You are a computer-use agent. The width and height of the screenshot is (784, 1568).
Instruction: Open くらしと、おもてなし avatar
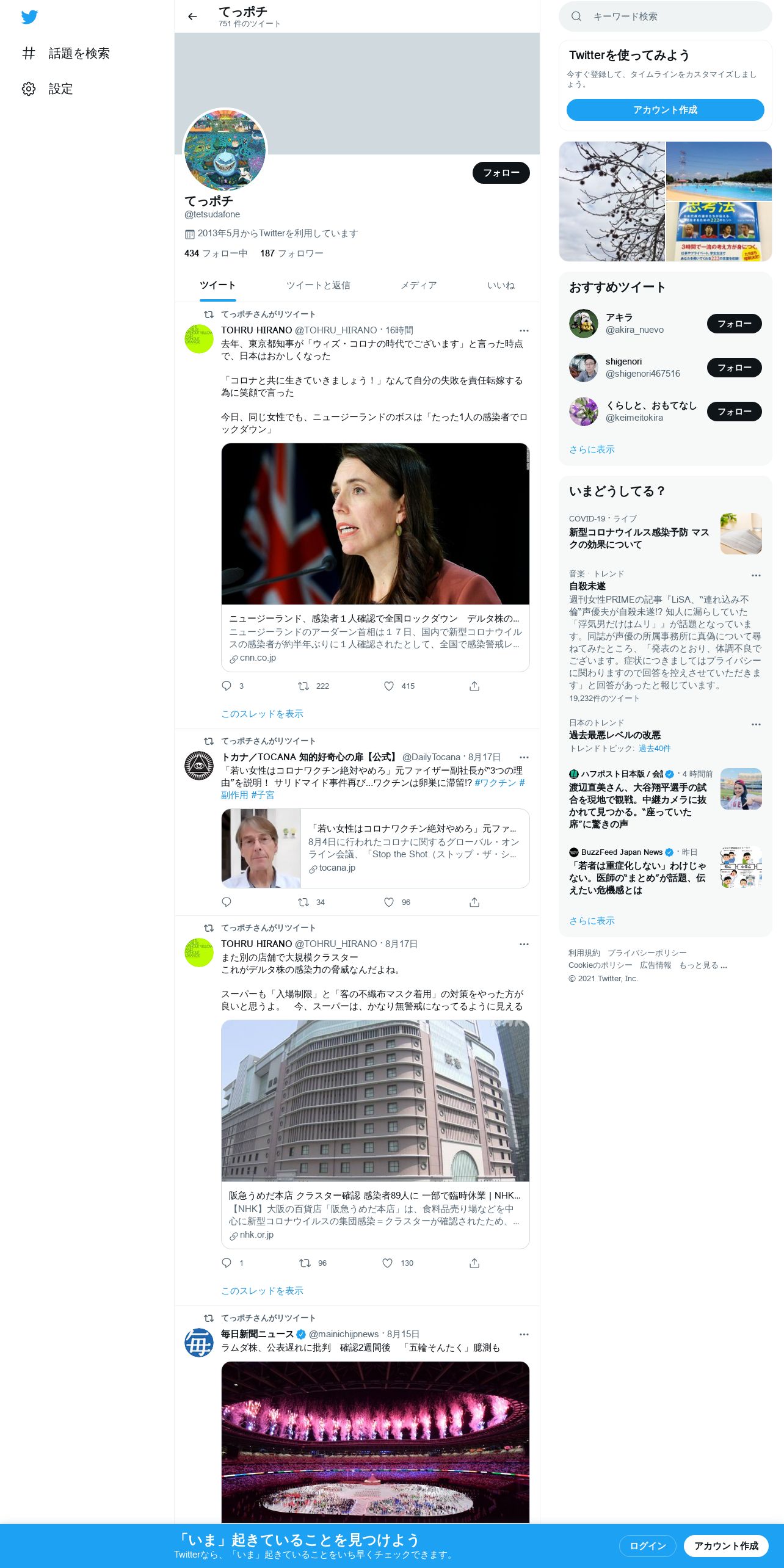click(584, 412)
